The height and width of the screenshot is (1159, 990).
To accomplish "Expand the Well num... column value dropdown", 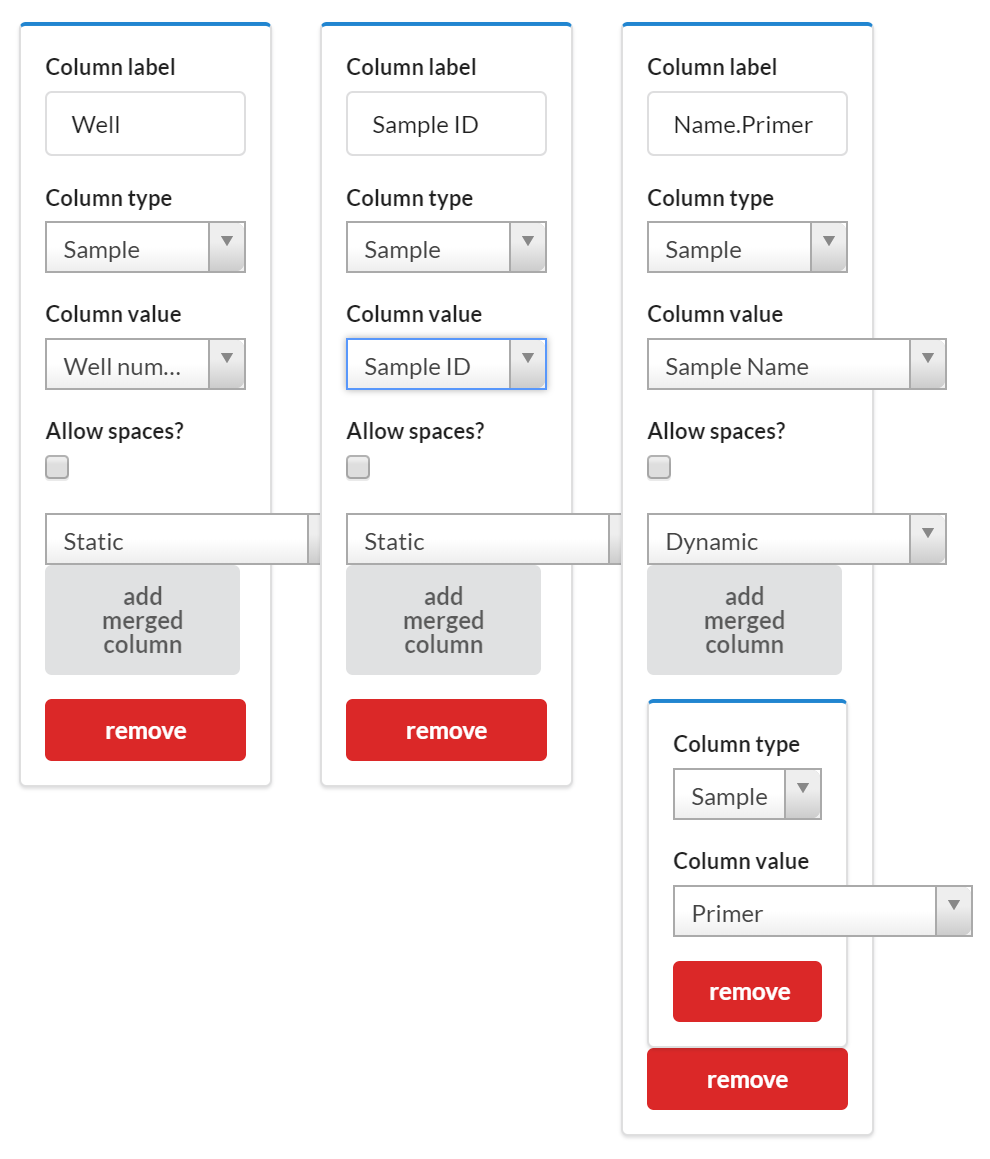I will coord(145,365).
